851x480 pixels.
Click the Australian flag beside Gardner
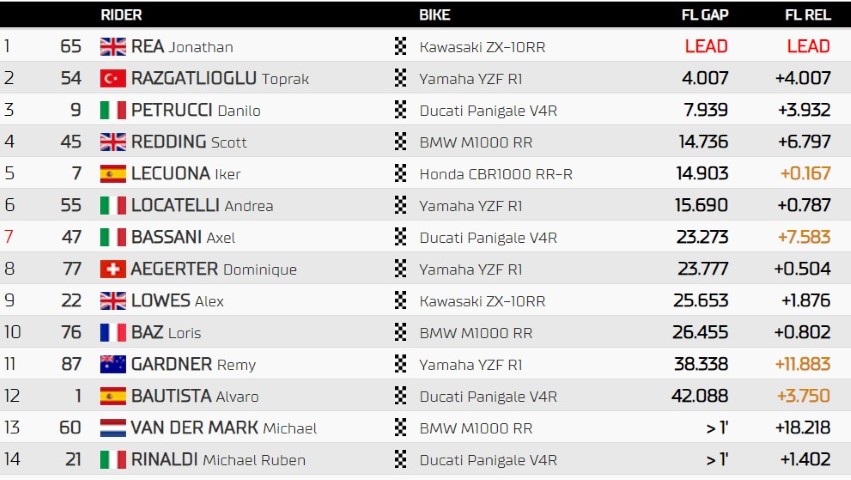(x=113, y=364)
